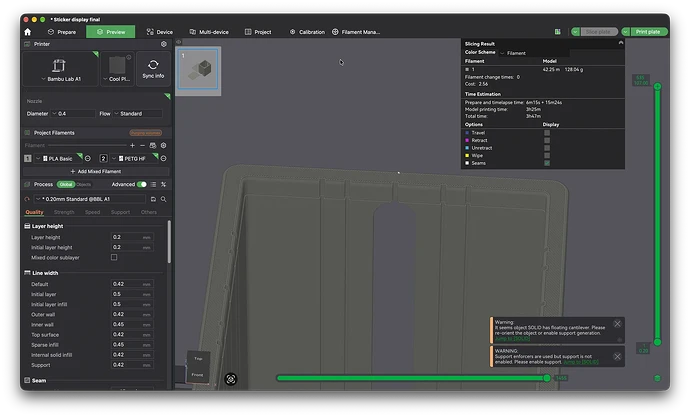The height and width of the screenshot is (417, 690).
Task: Toggle Retract display checkbox
Action: [547, 140]
